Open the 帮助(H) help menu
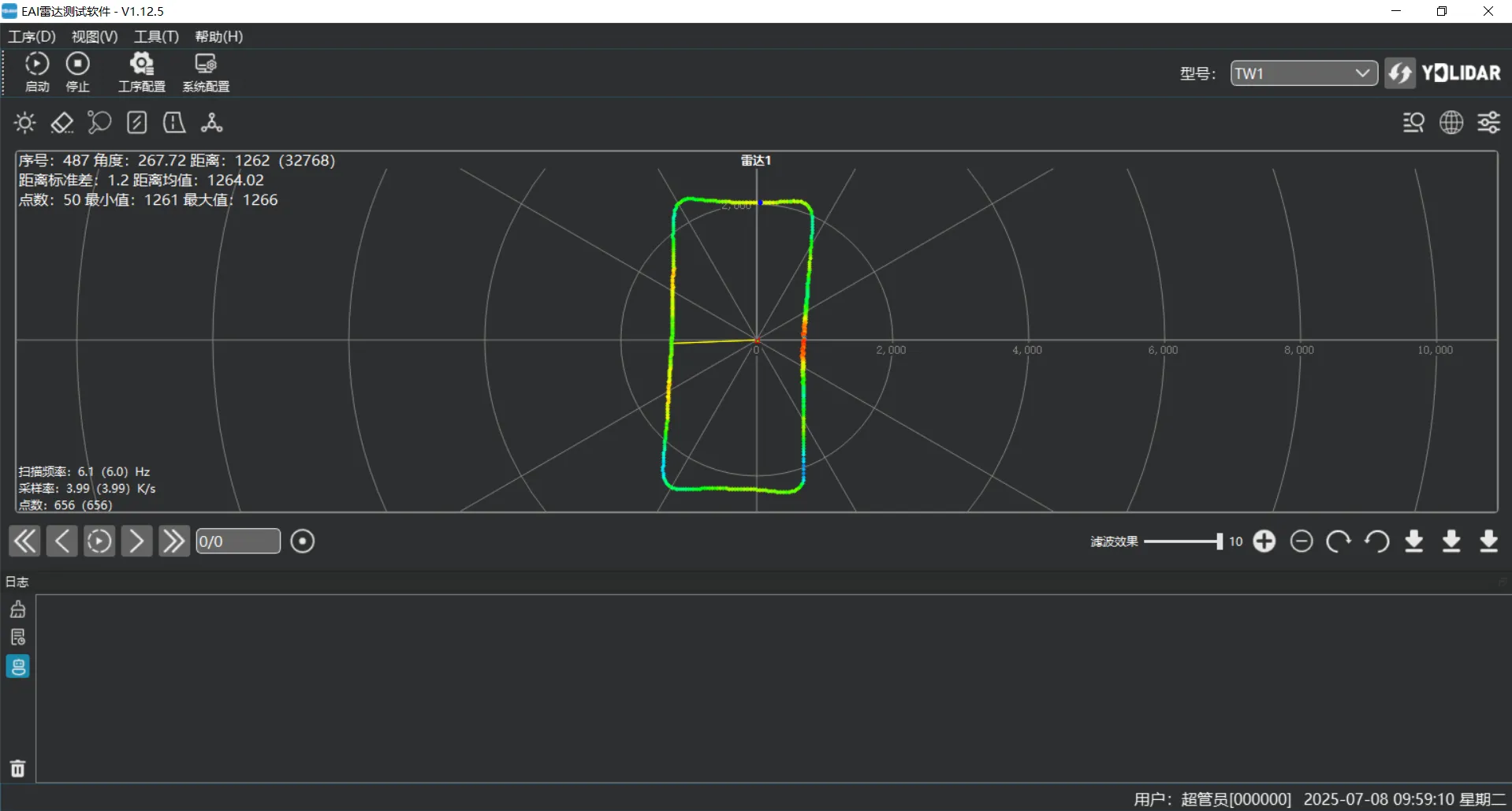Screen dimensions: 1512x811 [219, 36]
